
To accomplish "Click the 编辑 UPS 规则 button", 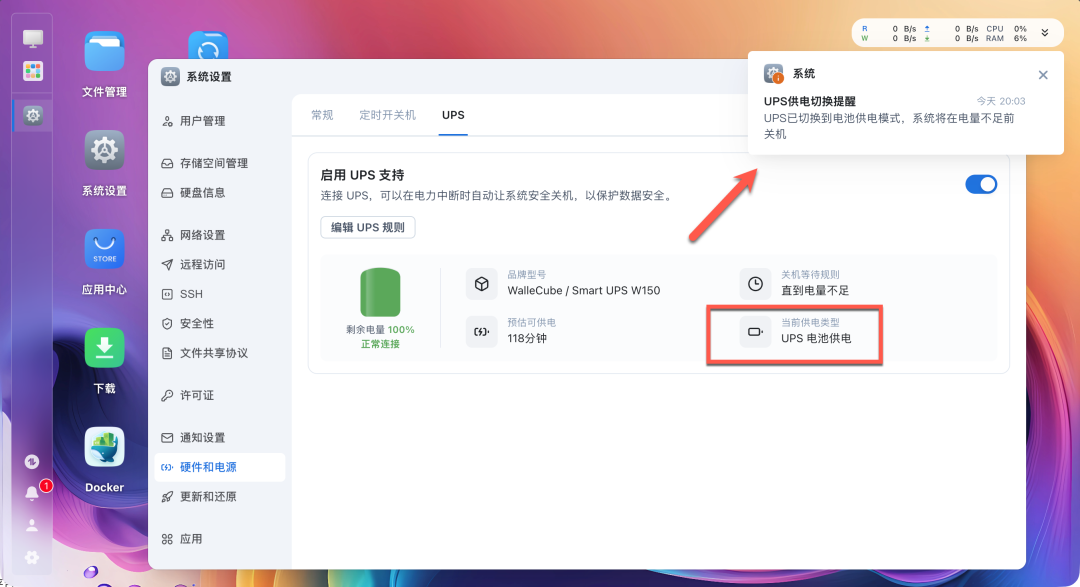I will (369, 227).
